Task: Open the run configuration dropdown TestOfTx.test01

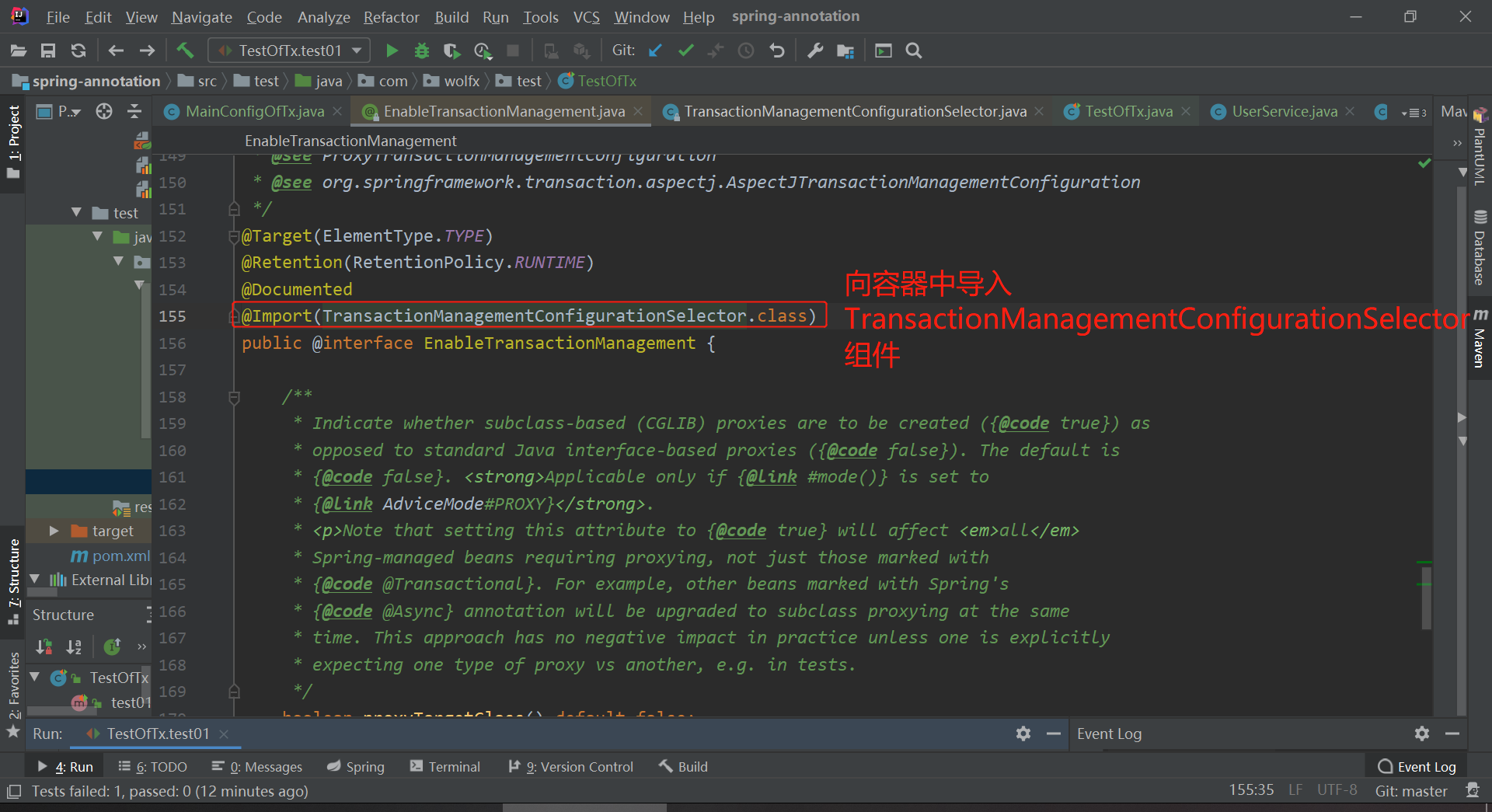Action: pos(288,51)
